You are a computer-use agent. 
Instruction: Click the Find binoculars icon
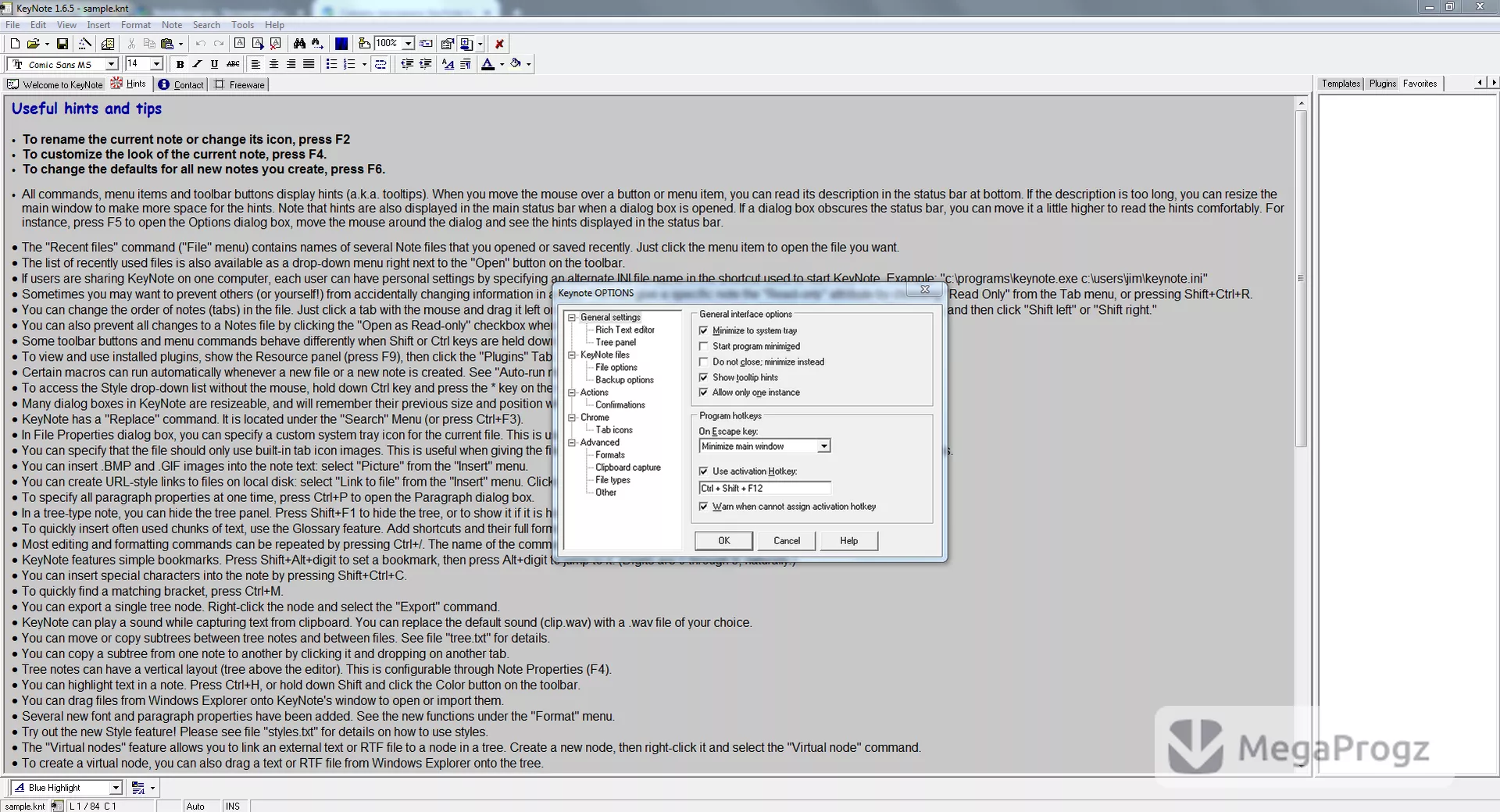[299, 44]
